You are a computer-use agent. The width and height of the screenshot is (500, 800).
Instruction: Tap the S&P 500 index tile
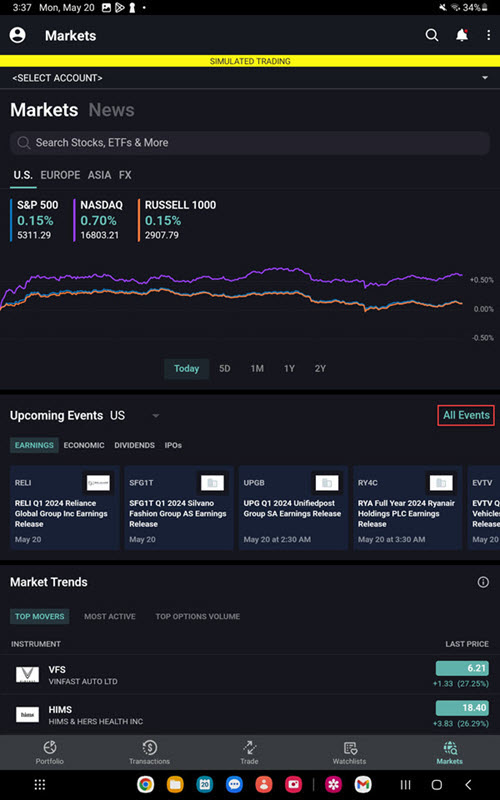[35, 220]
